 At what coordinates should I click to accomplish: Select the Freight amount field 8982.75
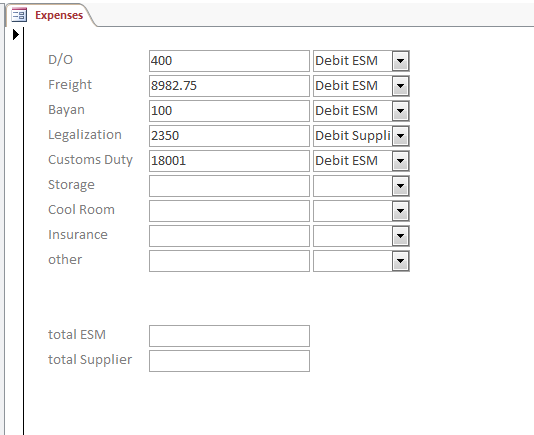pos(229,86)
